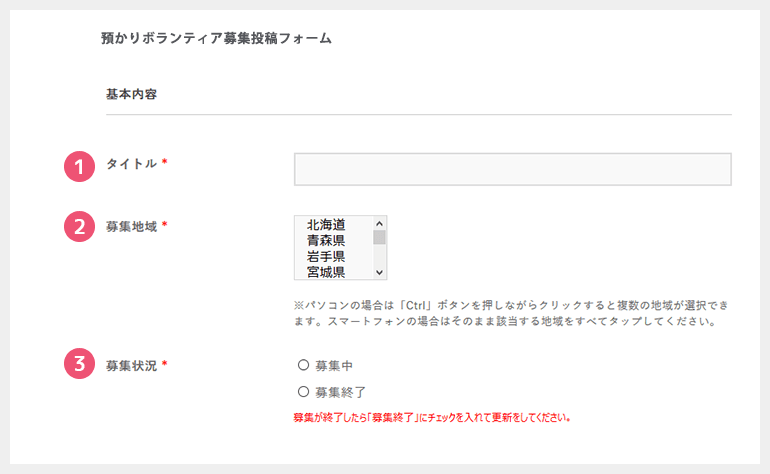Click the pink number 3 badge

79,365
